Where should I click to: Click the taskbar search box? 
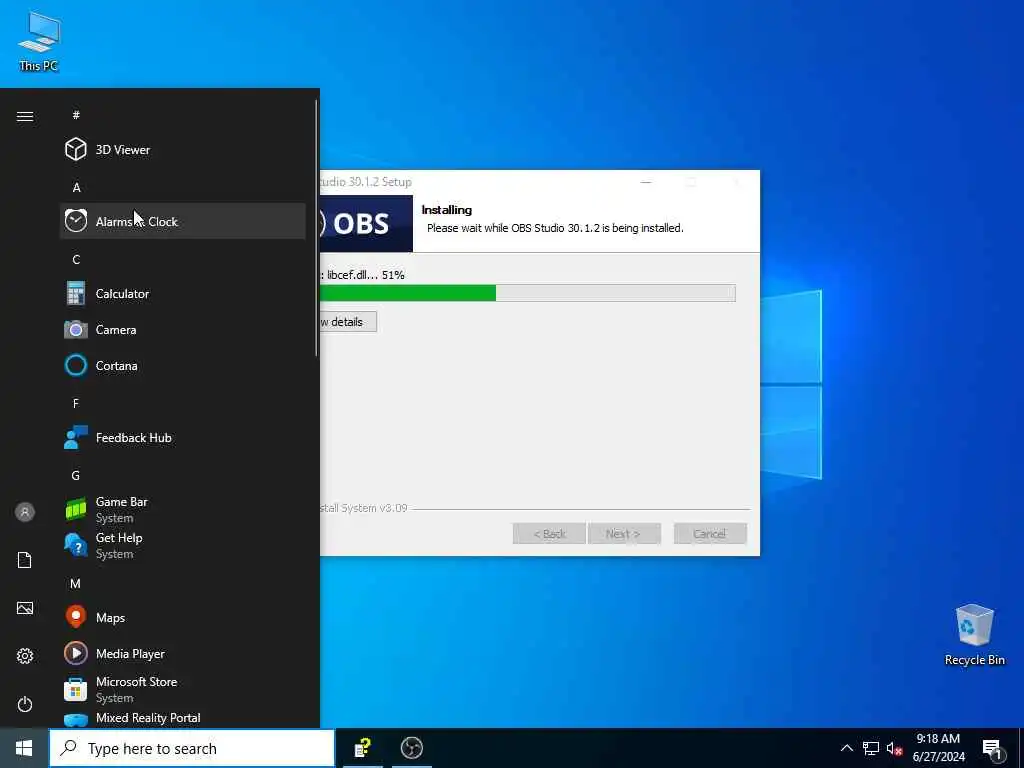192,748
